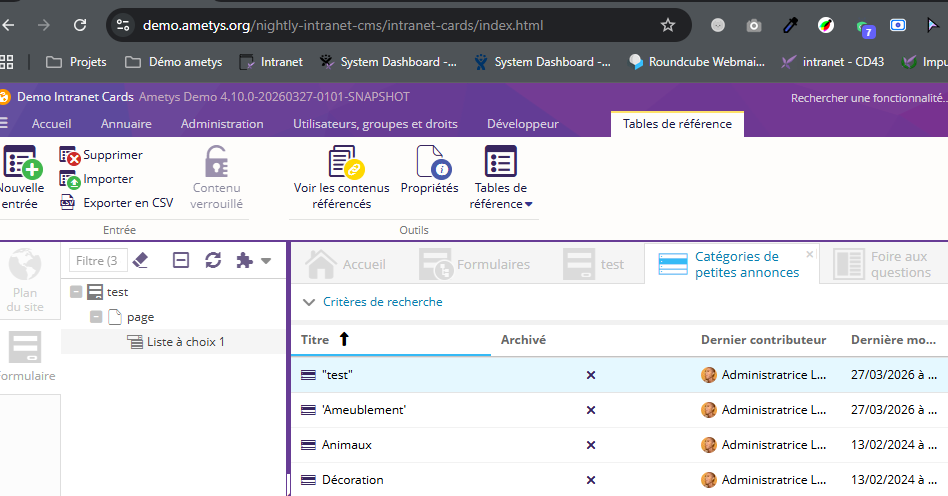Screen dimensions: 948x496
Task: Click the tree Filtre input field
Action: click(x=97, y=260)
